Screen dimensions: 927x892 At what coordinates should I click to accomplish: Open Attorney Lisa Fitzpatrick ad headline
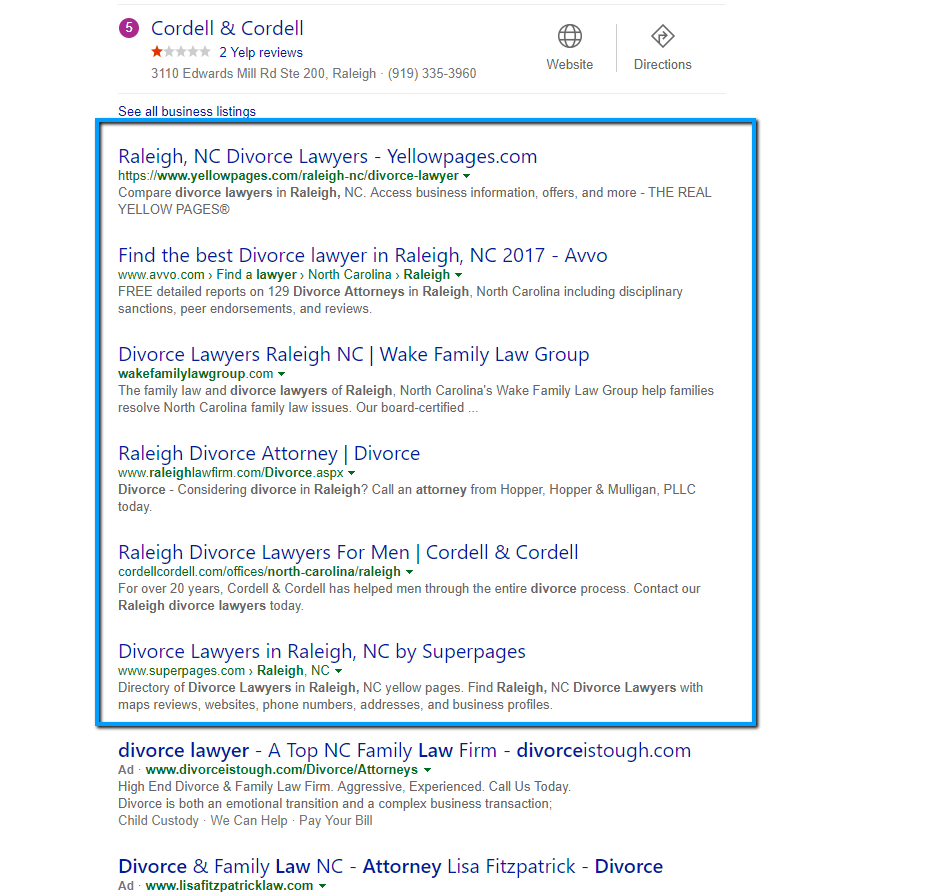tap(390, 867)
